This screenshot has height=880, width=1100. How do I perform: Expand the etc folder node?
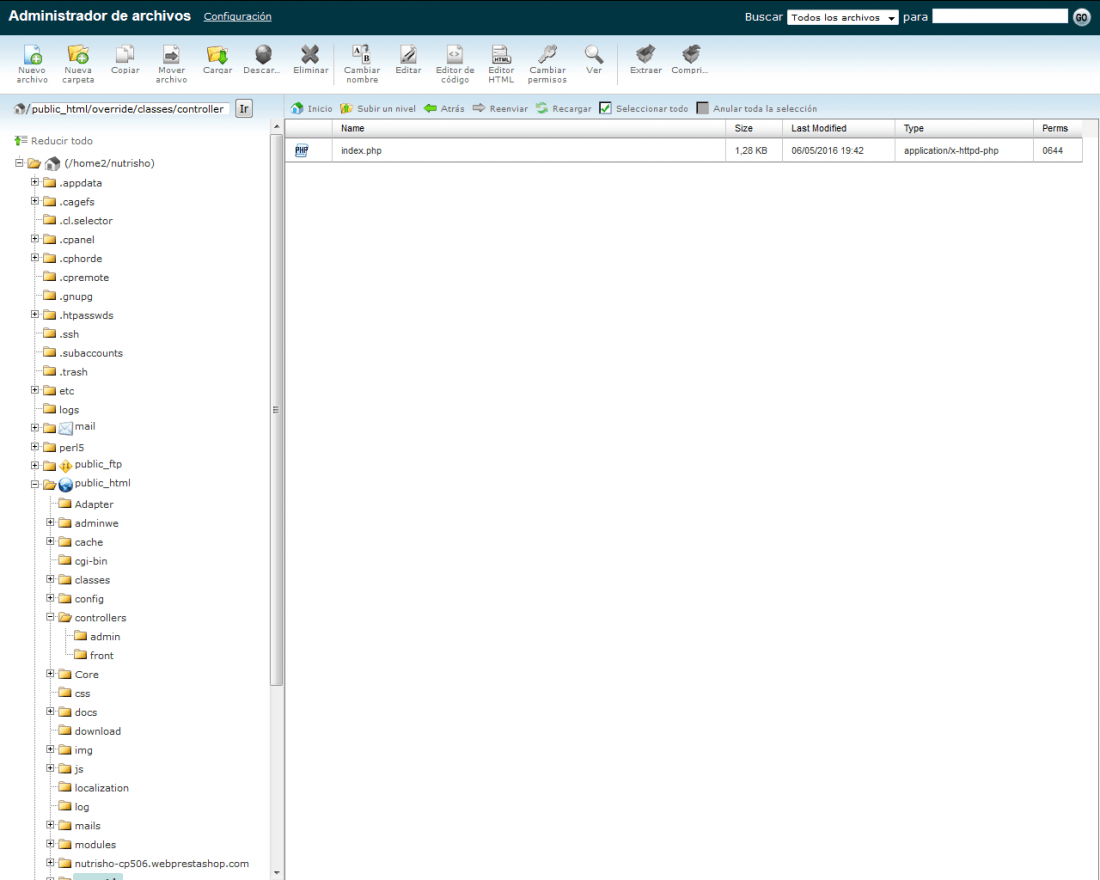coord(34,390)
